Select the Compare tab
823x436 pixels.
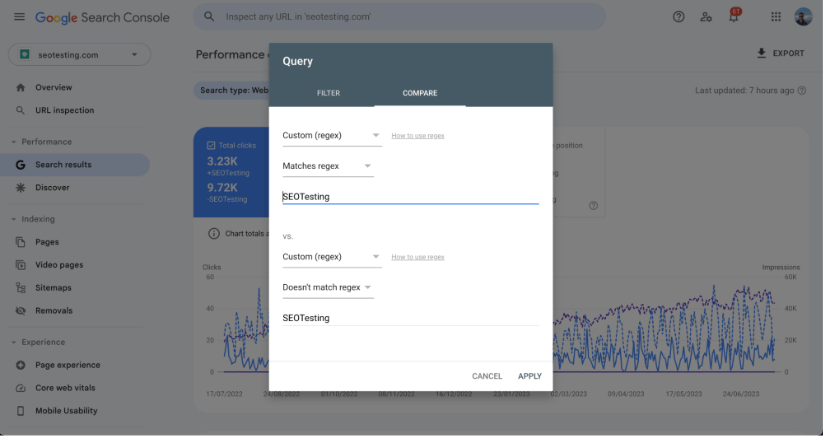[x=419, y=93]
